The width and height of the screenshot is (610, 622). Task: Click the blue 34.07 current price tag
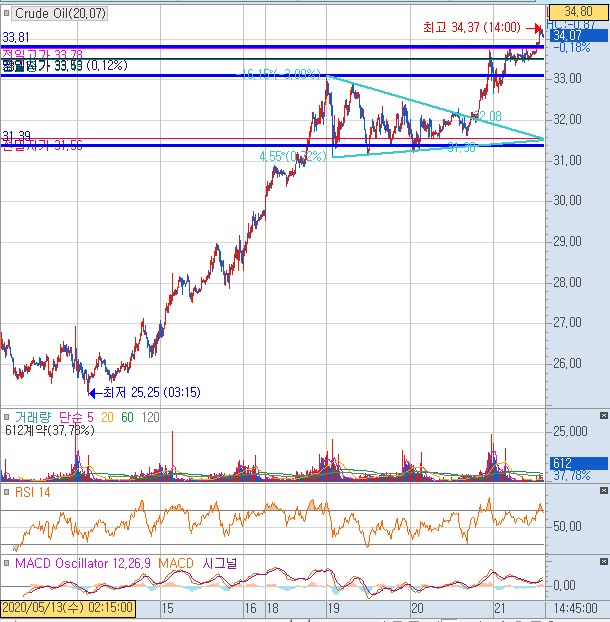coord(579,36)
